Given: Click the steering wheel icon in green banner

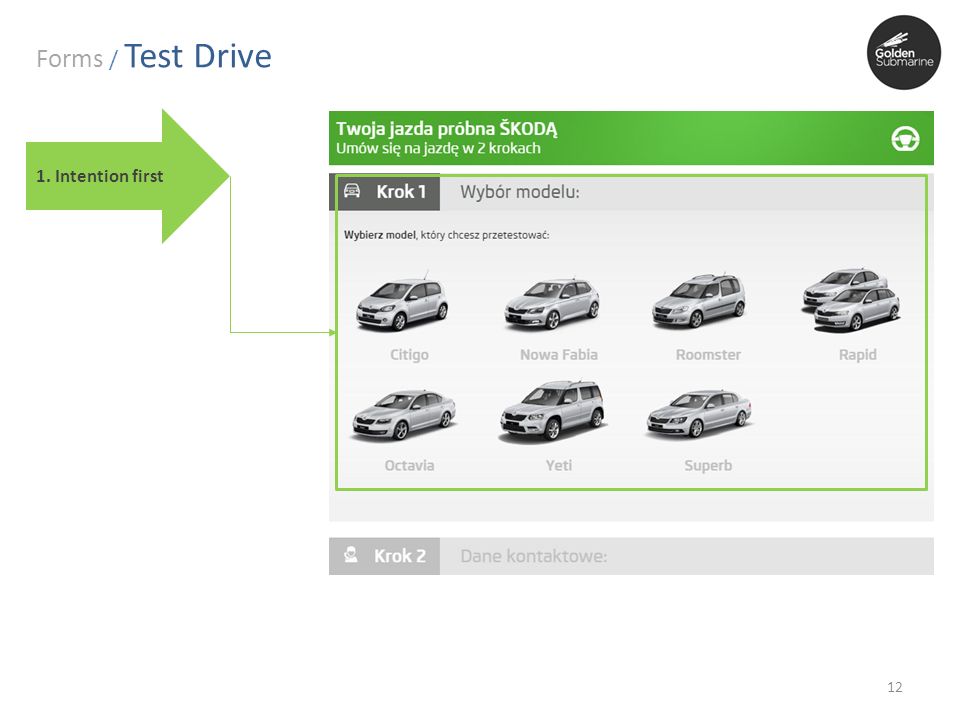Looking at the screenshot, I should click(905, 138).
